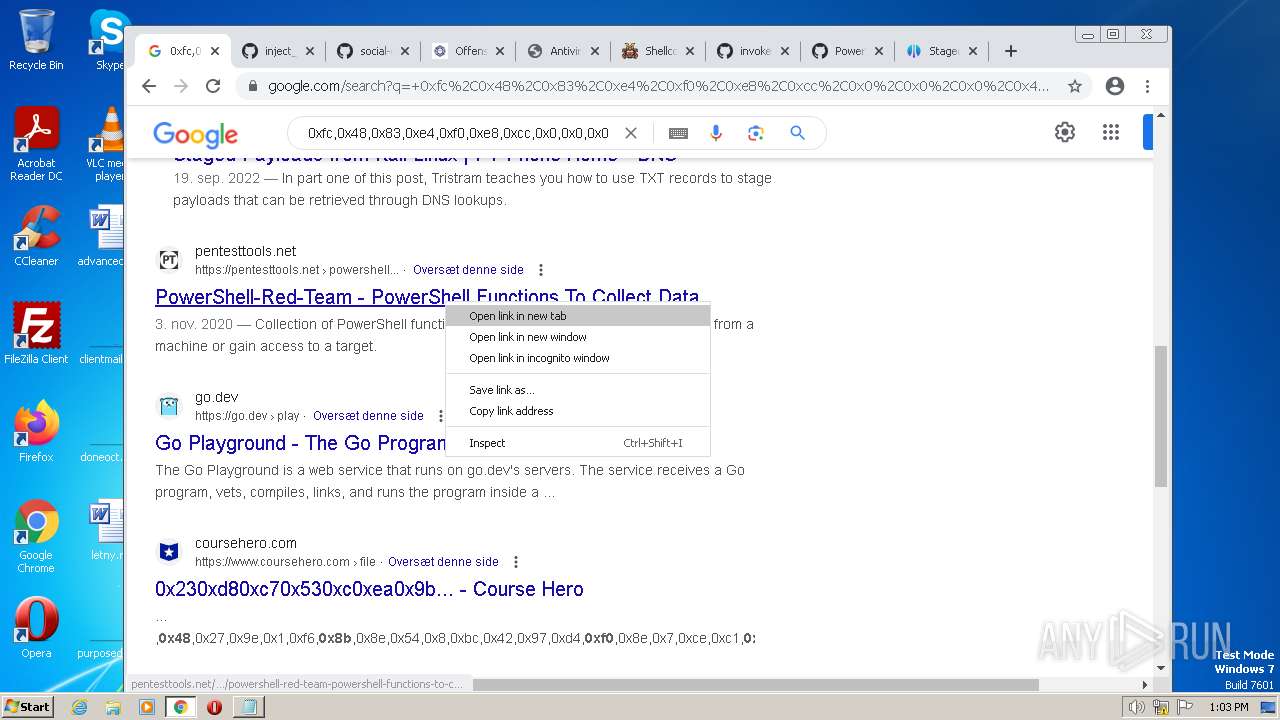This screenshot has width=1280, height=720.
Task: Click the Chrome address bar URL
Action: (x=658, y=86)
